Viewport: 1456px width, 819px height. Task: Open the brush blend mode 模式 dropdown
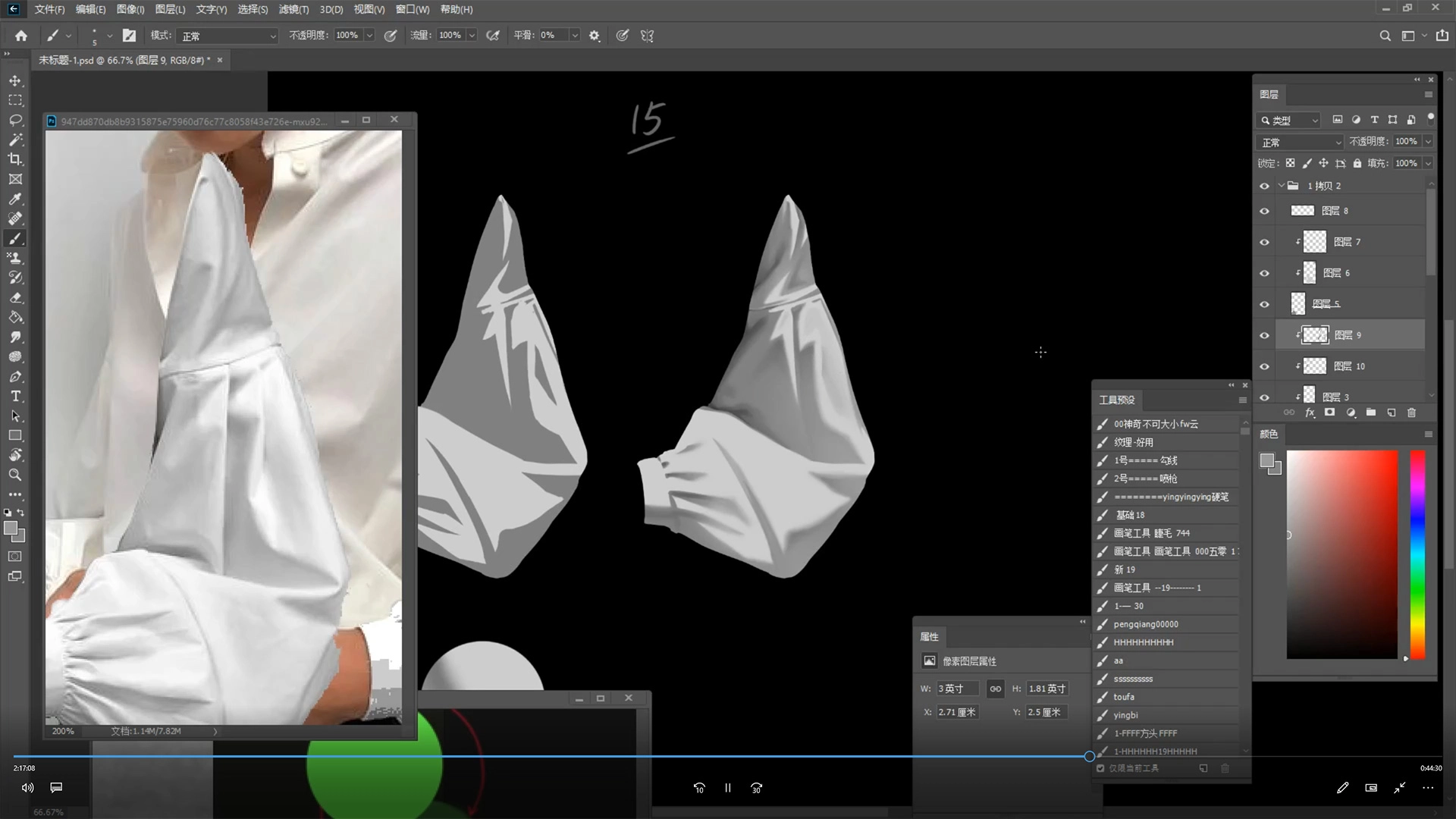pos(227,36)
